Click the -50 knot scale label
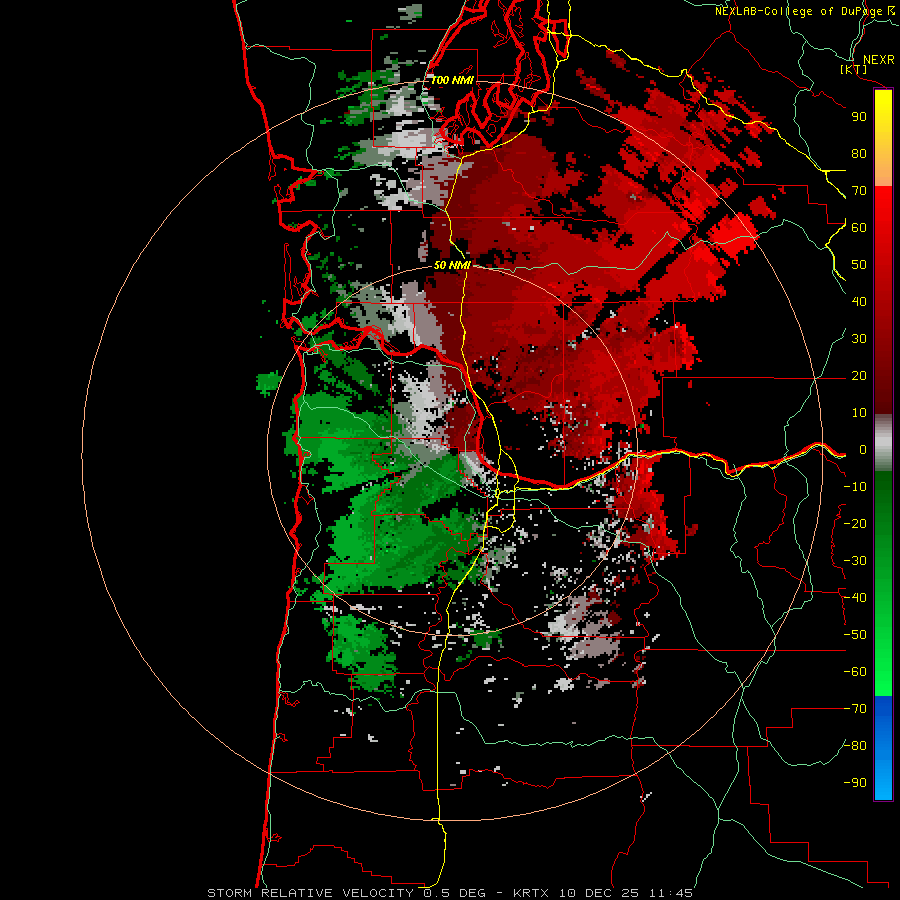 (x=855, y=635)
